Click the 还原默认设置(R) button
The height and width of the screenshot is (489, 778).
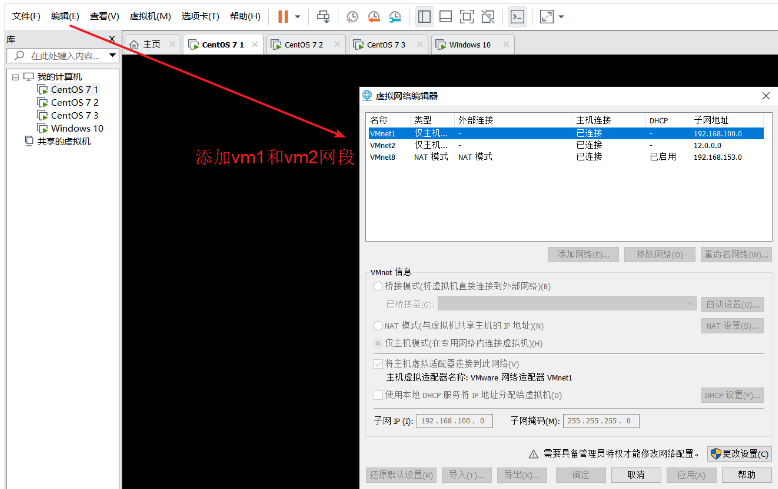point(401,475)
